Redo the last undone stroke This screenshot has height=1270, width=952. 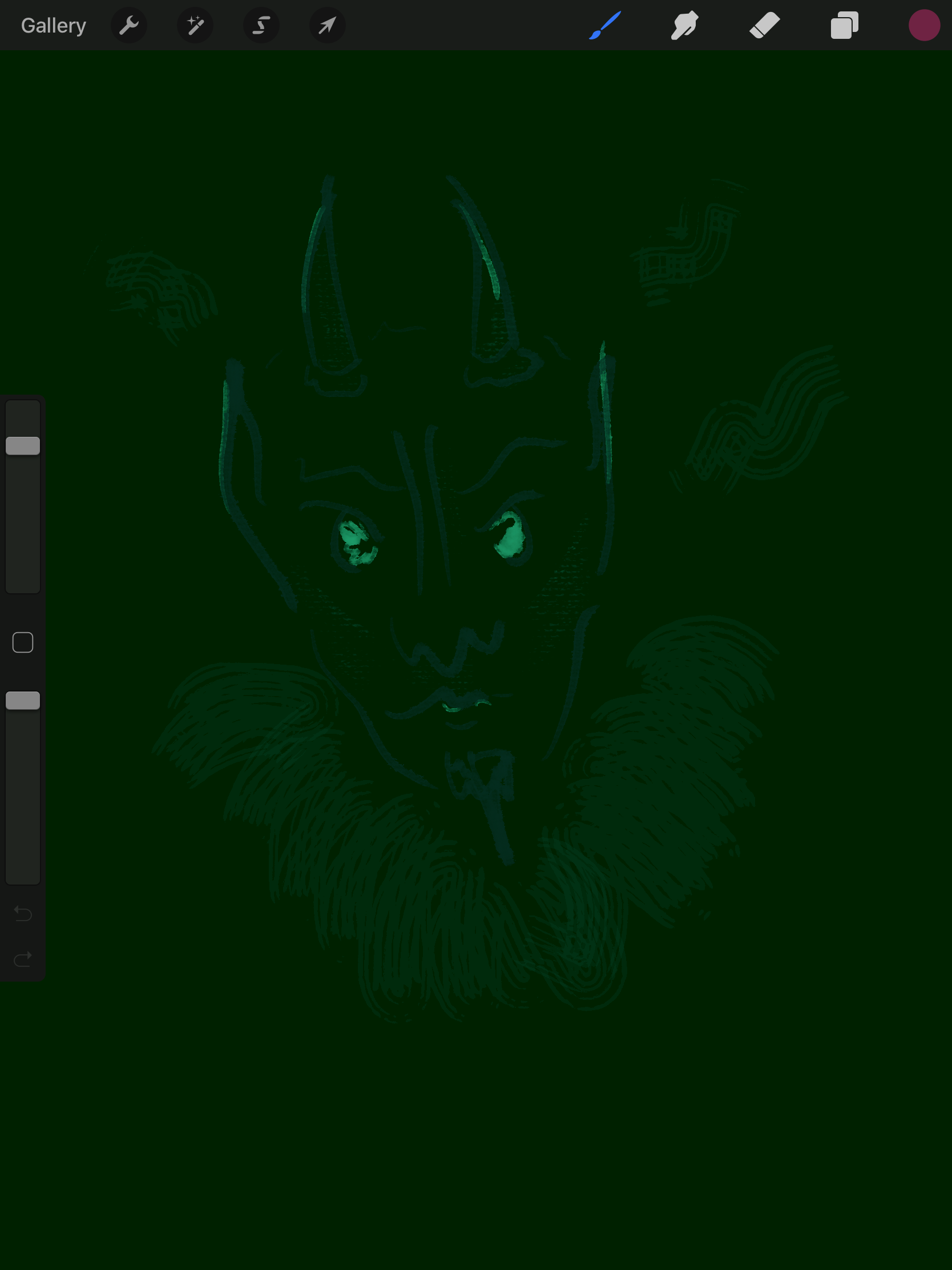coord(23,959)
